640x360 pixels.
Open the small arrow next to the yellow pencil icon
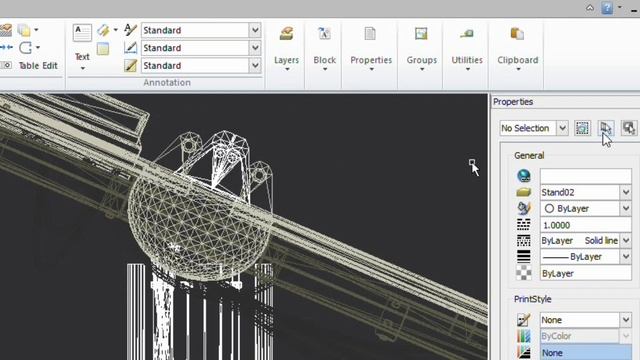tap(116, 30)
